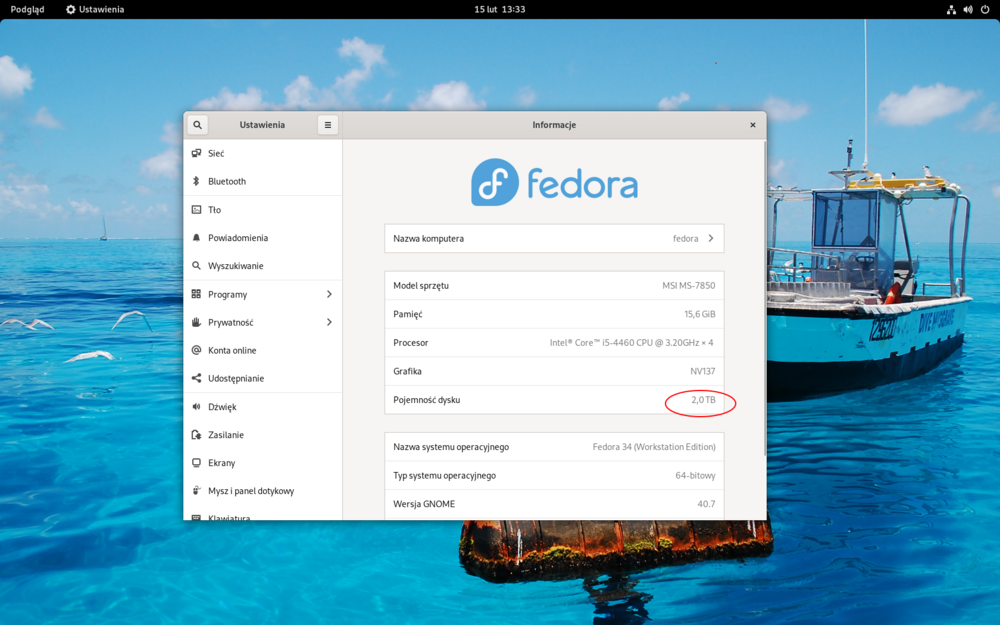Select Sieć in settings sidebar
Screen dimensions: 1000x625
tap(263, 153)
